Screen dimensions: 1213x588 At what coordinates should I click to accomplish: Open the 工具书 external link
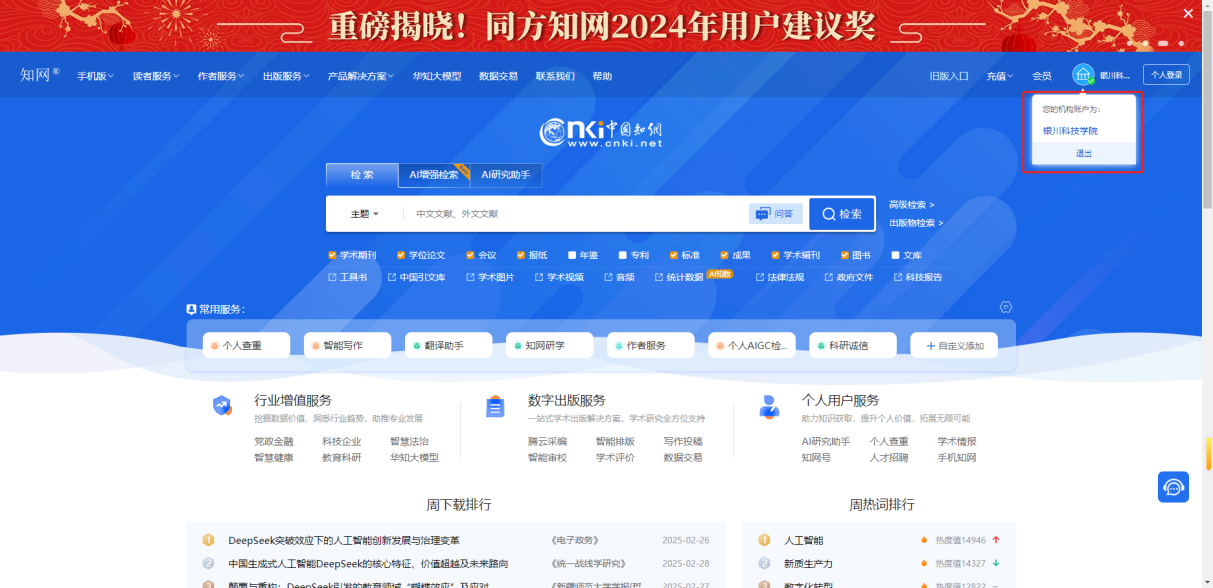[x=348, y=277]
